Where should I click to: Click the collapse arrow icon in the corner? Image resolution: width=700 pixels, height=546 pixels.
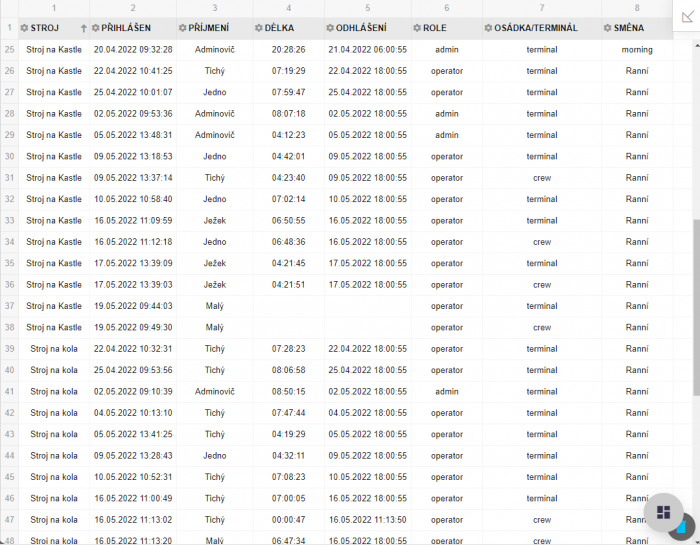[x=687, y=17]
